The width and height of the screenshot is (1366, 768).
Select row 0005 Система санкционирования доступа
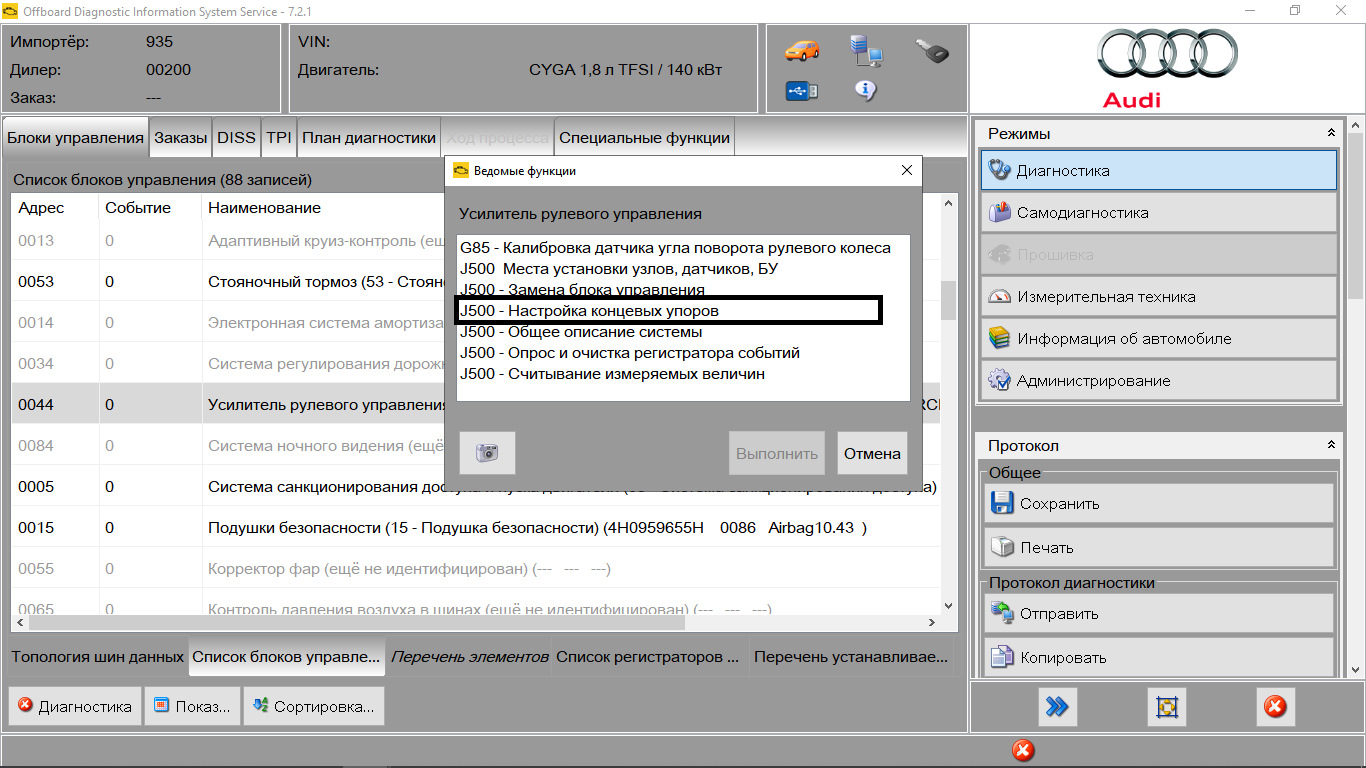[x=476, y=487]
